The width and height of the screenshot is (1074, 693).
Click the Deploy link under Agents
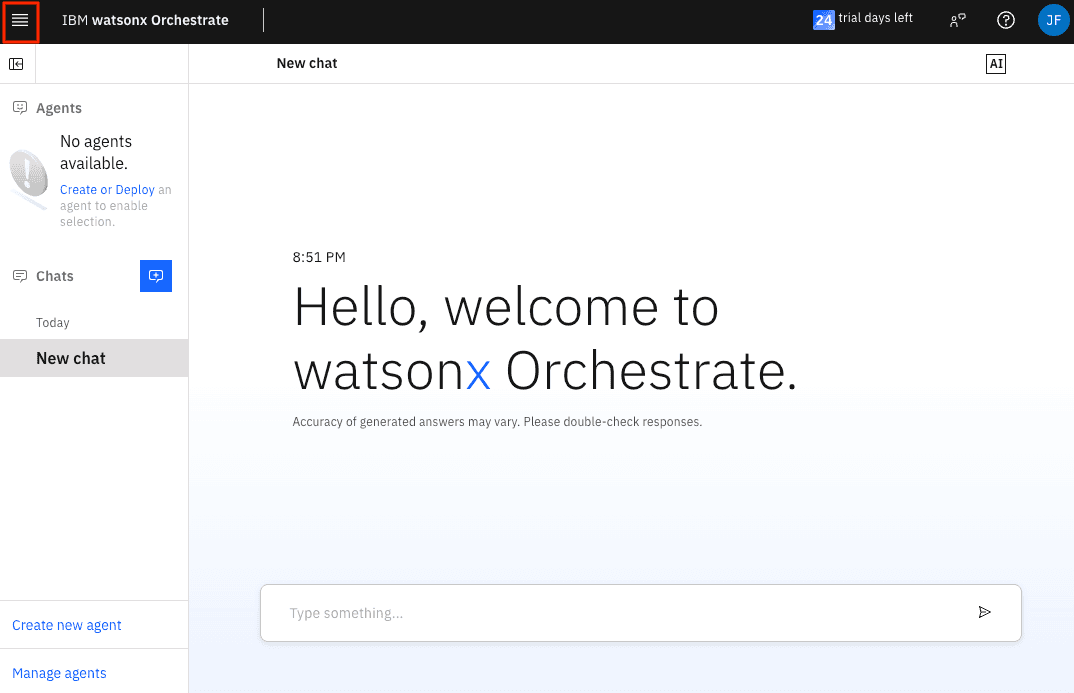tap(135, 190)
